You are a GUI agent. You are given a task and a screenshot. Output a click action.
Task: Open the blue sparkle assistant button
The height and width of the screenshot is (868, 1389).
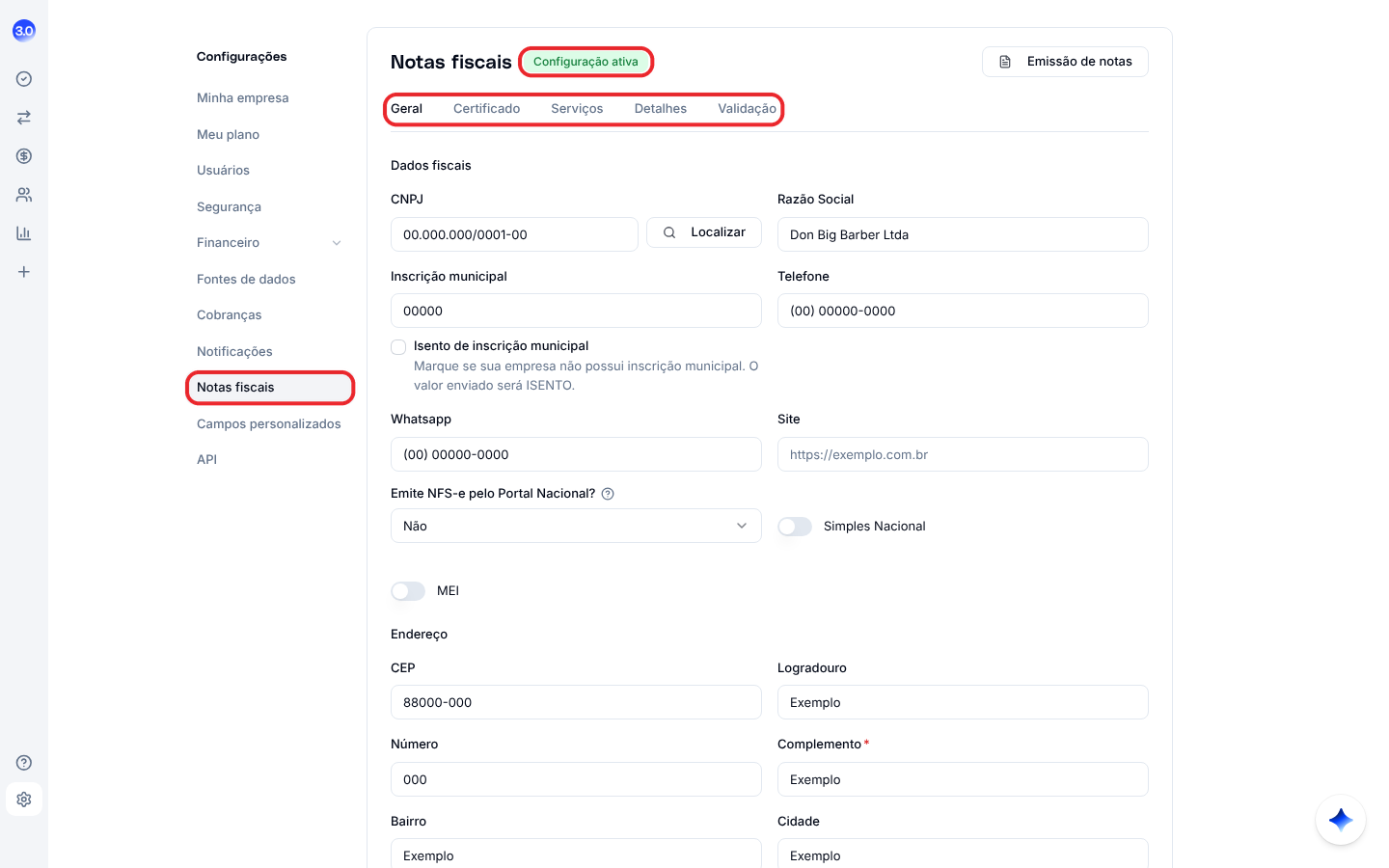(1341, 820)
